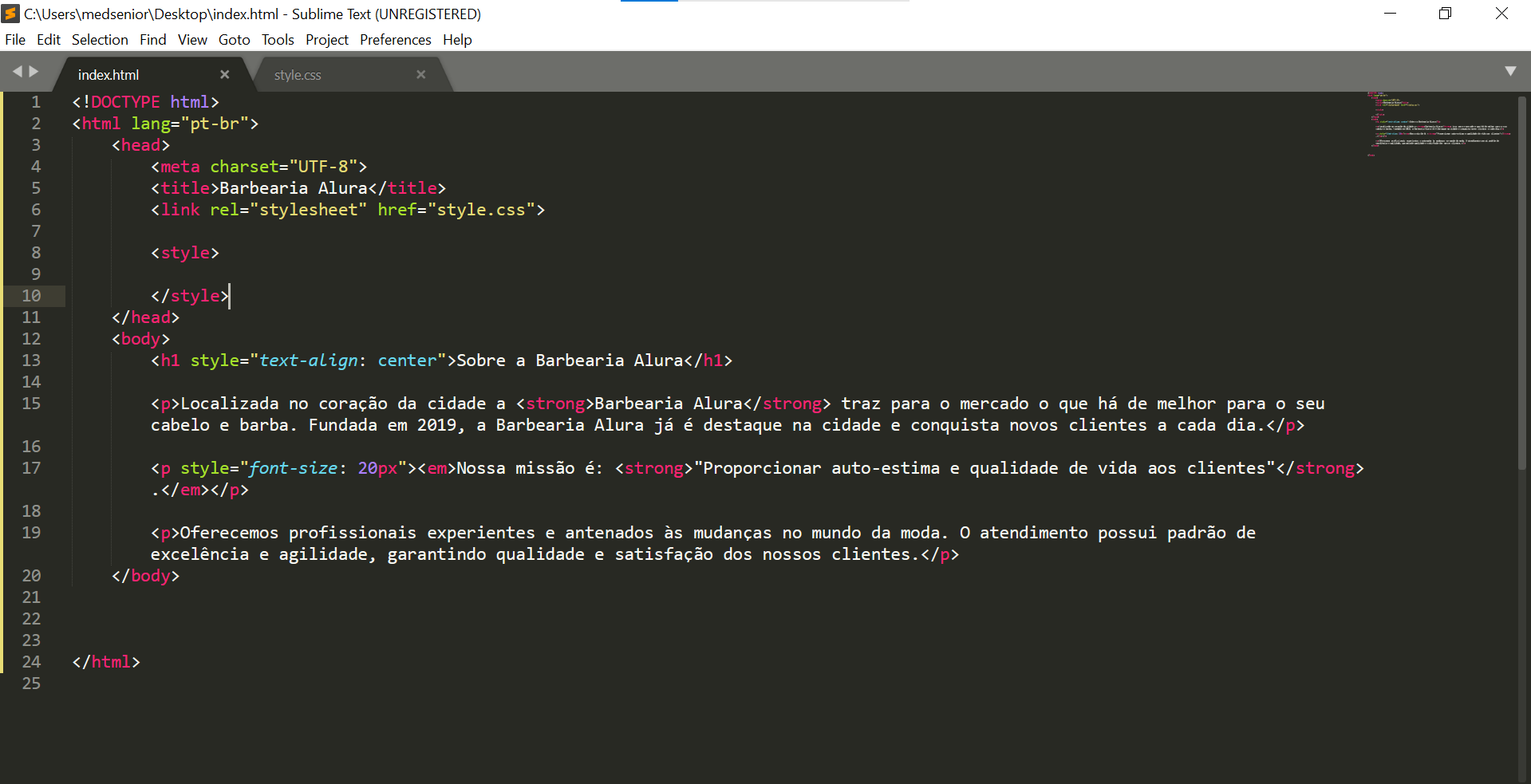
Task: Close the Sublime Text window
Action: pyautogui.click(x=1501, y=14)
